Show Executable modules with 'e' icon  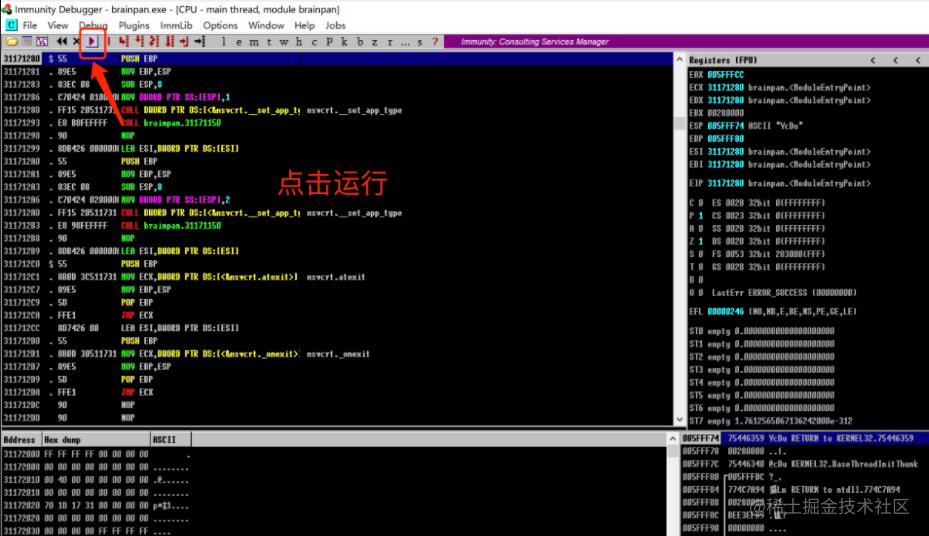pyautogui.click(x=239, y=41)
